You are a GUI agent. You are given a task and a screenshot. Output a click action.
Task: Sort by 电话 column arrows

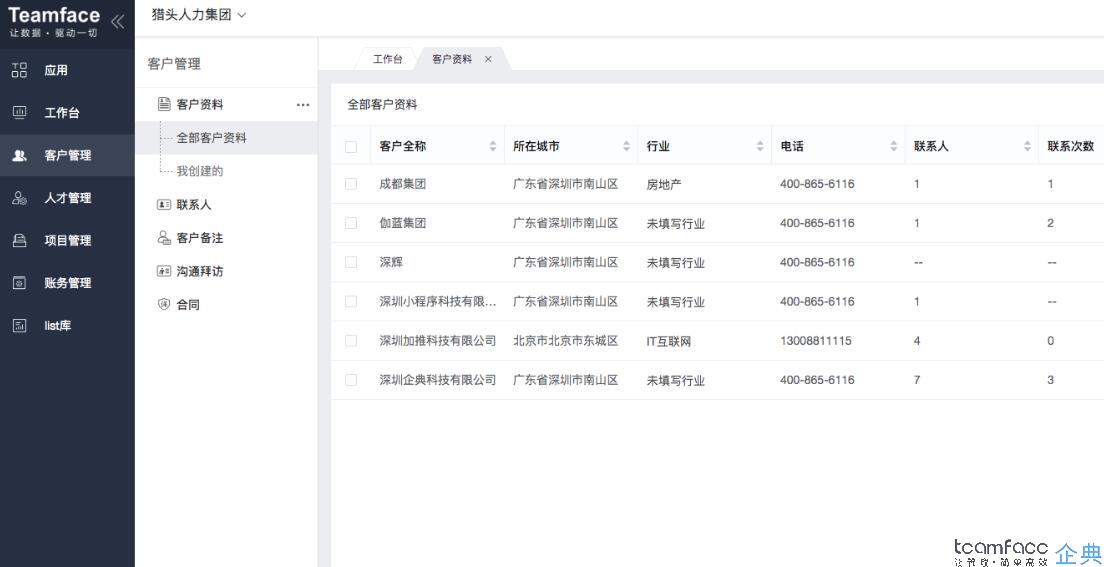click(x=893, y=147)
